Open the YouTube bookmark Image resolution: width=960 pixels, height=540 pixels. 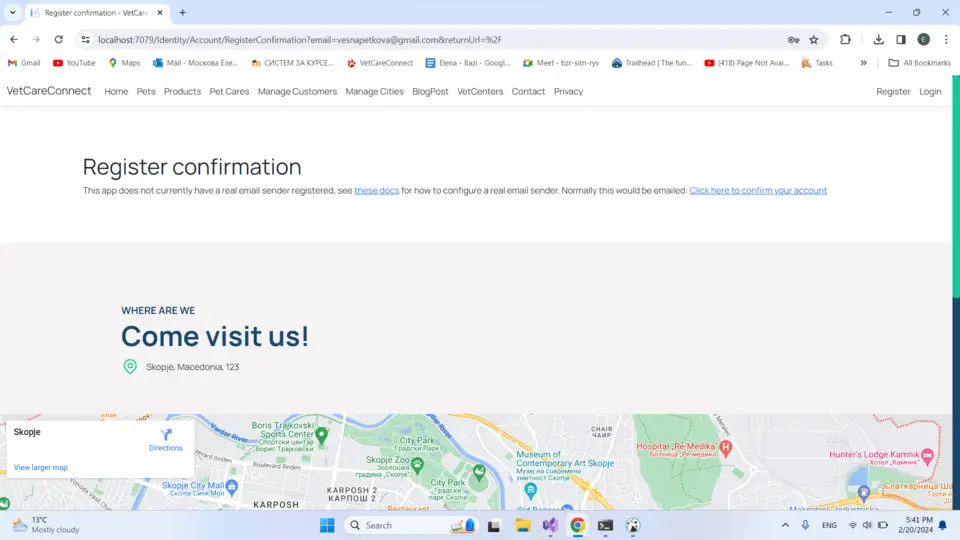[x=74, y=63]
